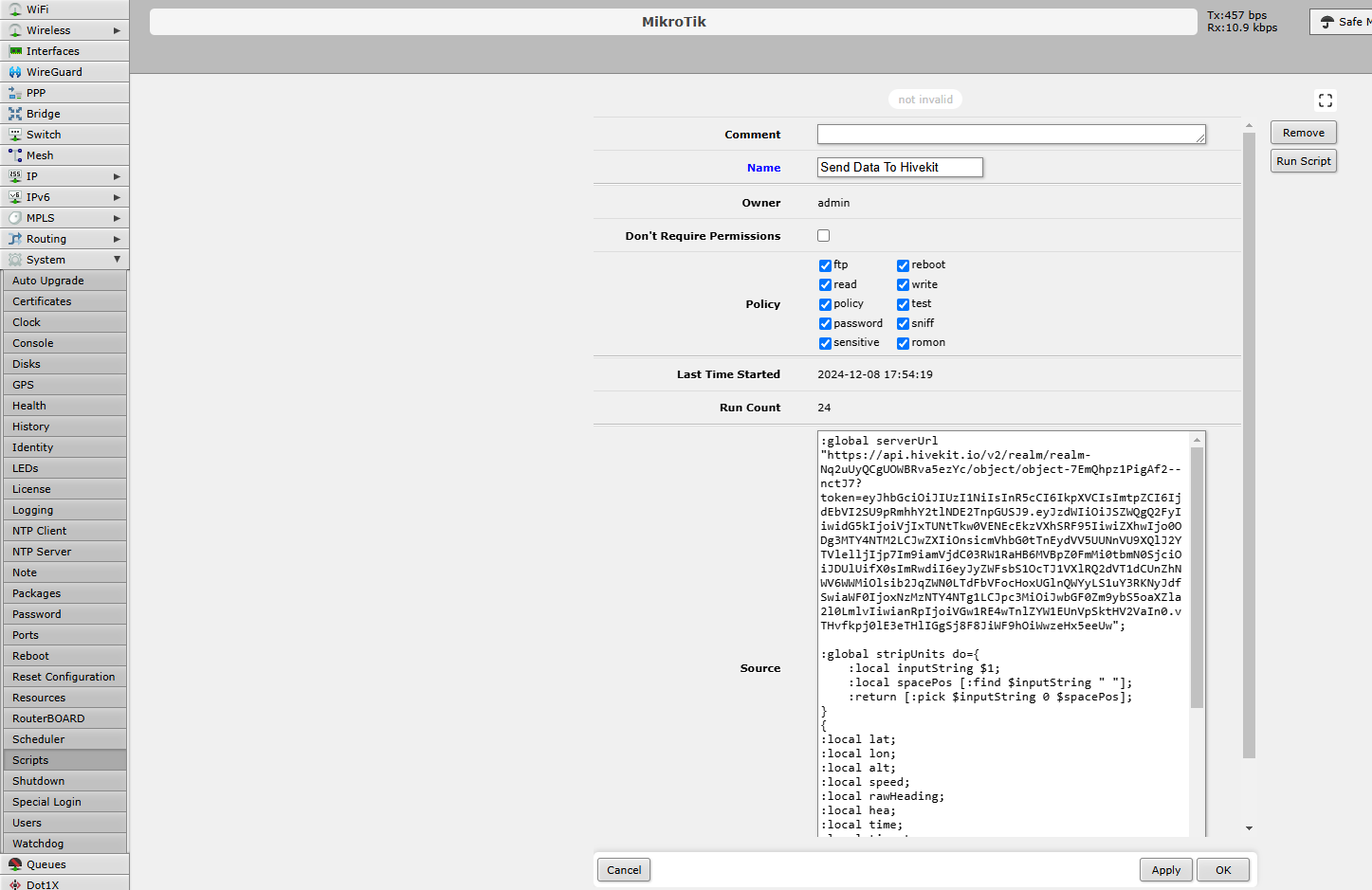This screenshot has width=1372, height=890.
Task: Open NTP Client menu item
Action: [x=64, y=531]
